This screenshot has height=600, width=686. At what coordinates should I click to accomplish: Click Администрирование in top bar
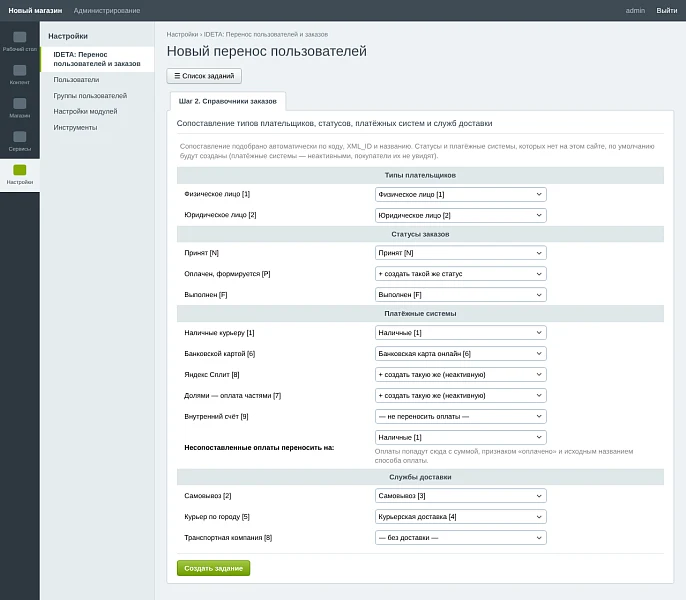pyautogui.click(x=107, y=11)
